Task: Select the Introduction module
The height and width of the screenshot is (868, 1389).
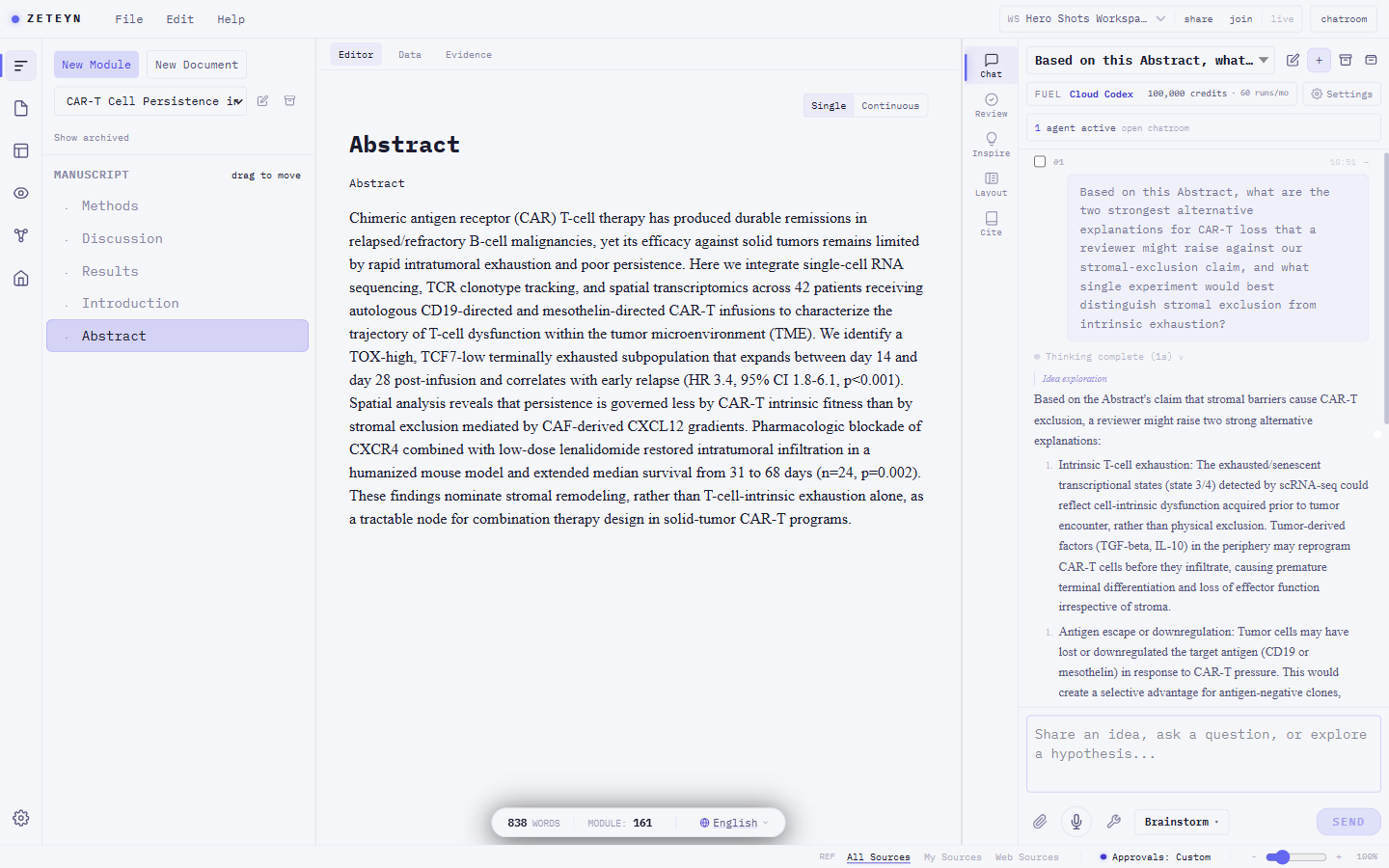Action: point(177,304)
